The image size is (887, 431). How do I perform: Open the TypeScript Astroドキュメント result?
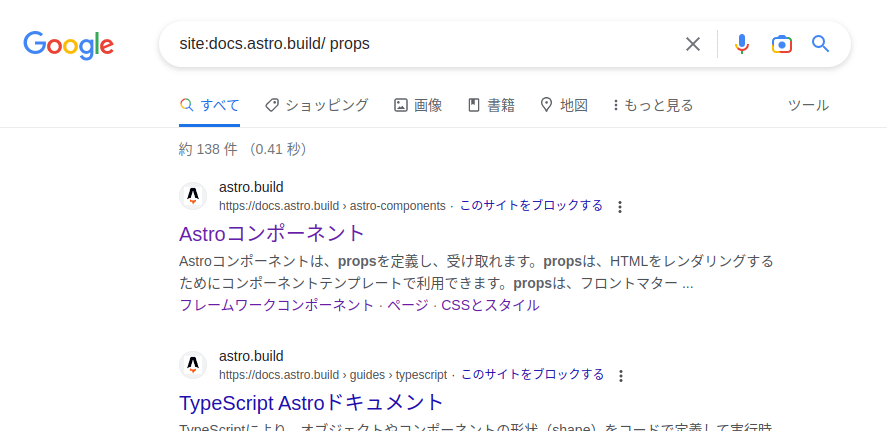click(x=311, y=403)
